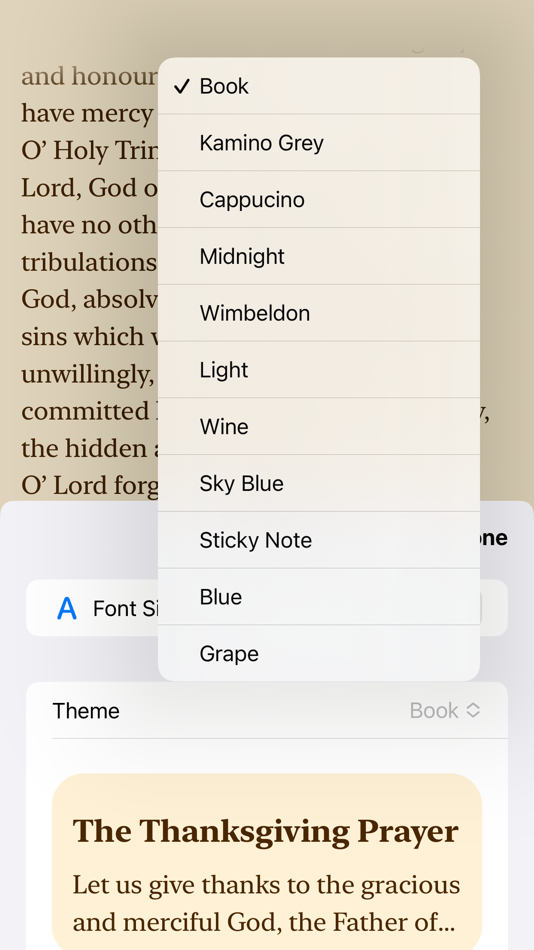Choose the Light theme
This screenshot has width=534, height=950.
tap(319, 370)
